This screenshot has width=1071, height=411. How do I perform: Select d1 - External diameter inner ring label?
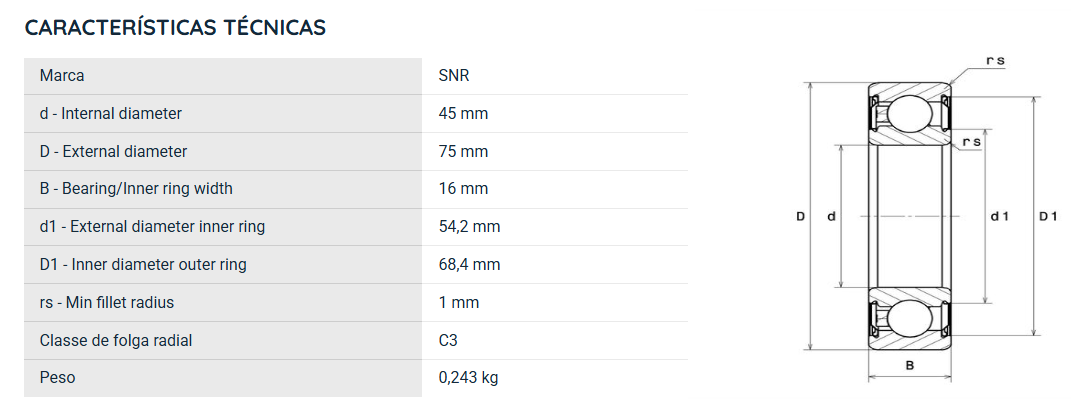pyautogui.click(x=152, y=227)
